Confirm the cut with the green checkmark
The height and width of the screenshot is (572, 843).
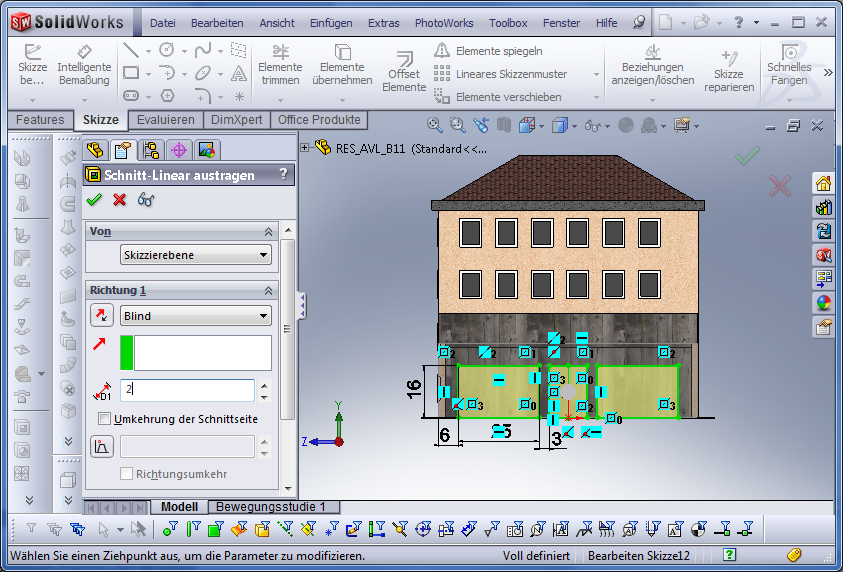point(94,199)
